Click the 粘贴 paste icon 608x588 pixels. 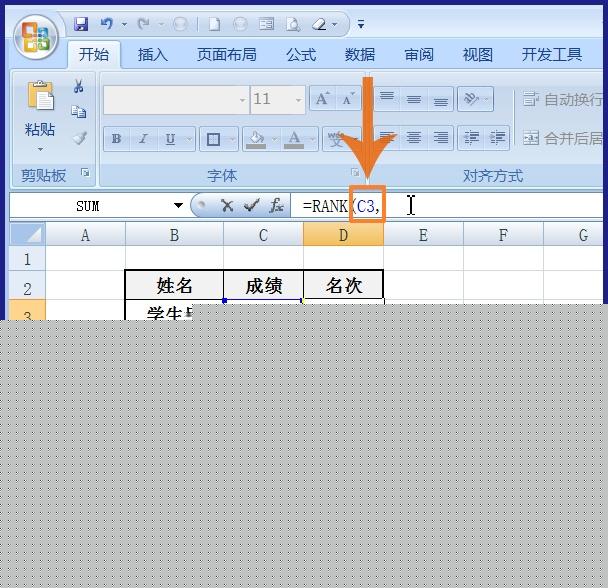pyautogui.click(x=40, y=96)
